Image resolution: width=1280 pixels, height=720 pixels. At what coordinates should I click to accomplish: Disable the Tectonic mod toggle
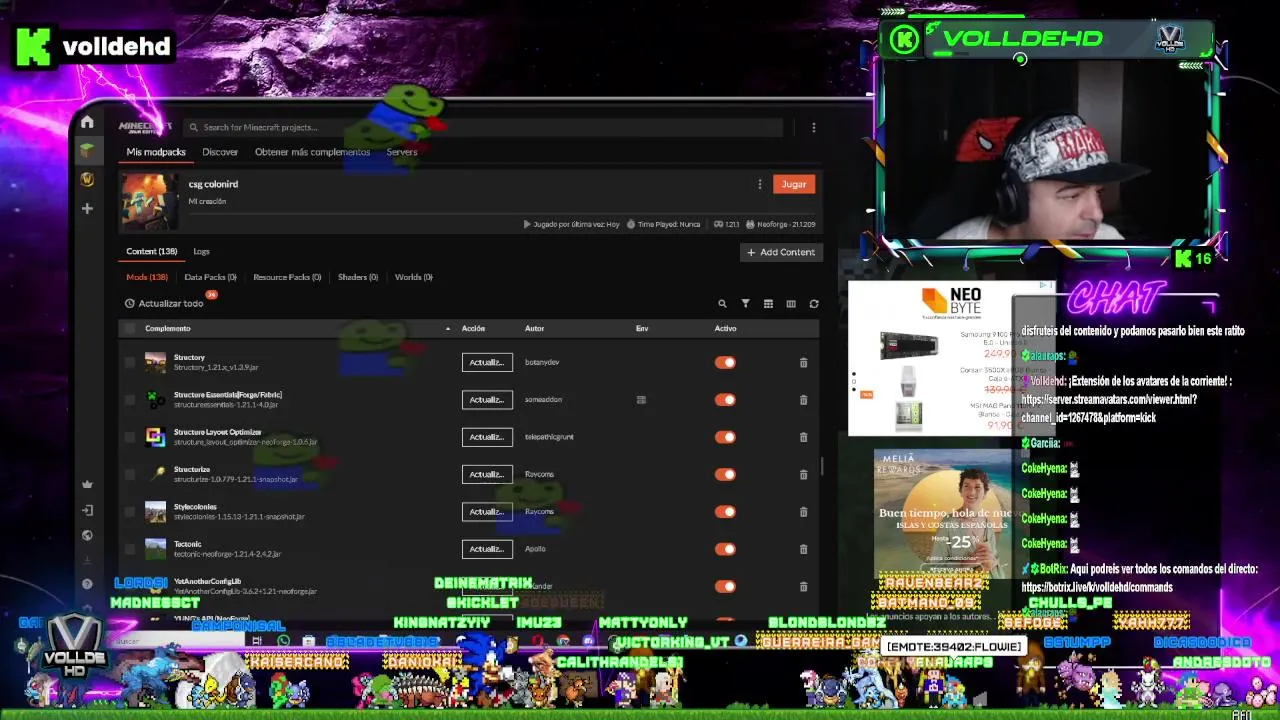point(725,549)
